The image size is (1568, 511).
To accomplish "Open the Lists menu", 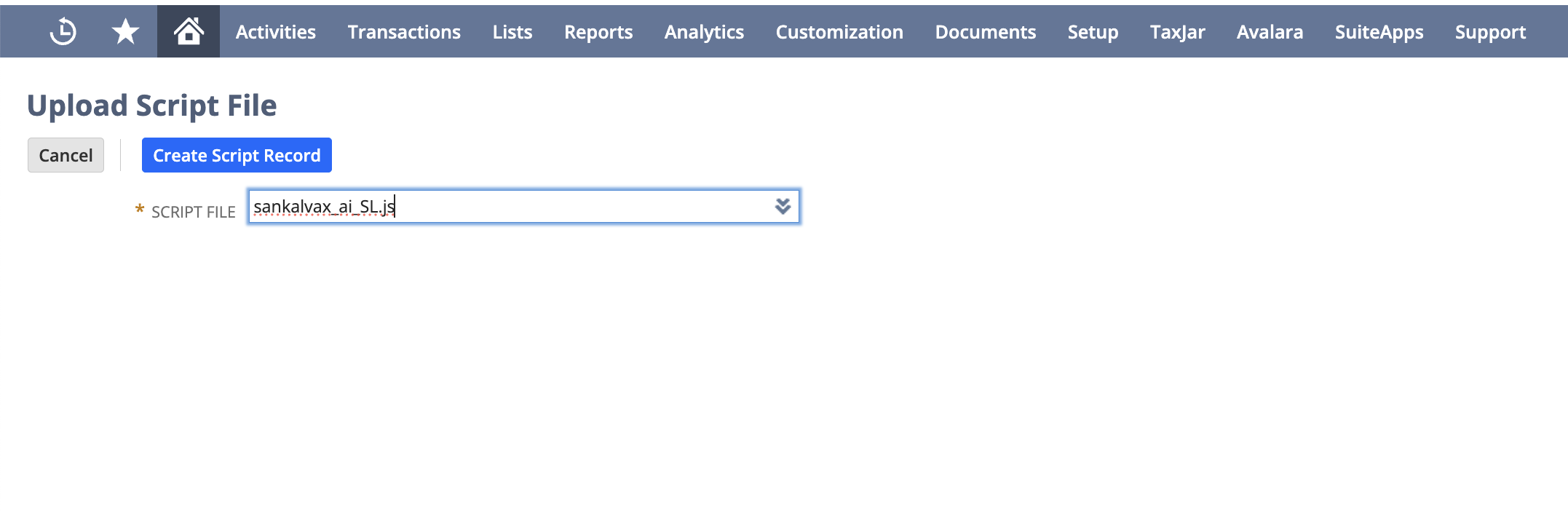I will pyautogui.click(x=512, y=32).
